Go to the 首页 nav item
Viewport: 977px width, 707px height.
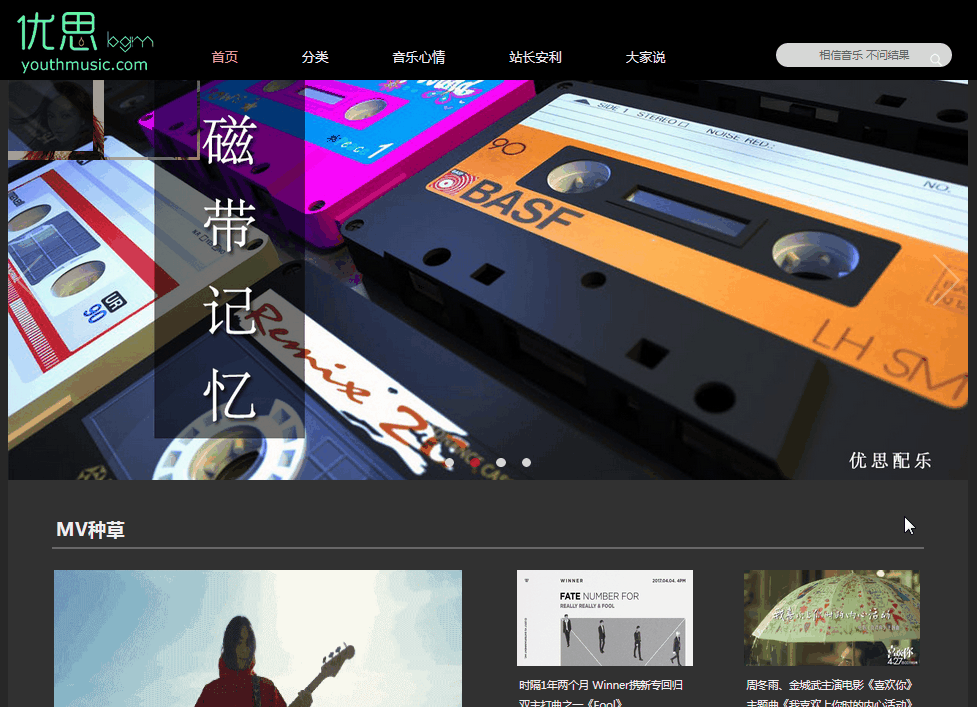point(224,57)
